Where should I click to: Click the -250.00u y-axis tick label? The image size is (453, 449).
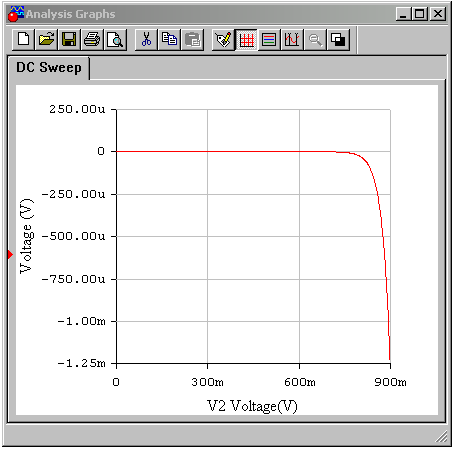click(73, 194)
